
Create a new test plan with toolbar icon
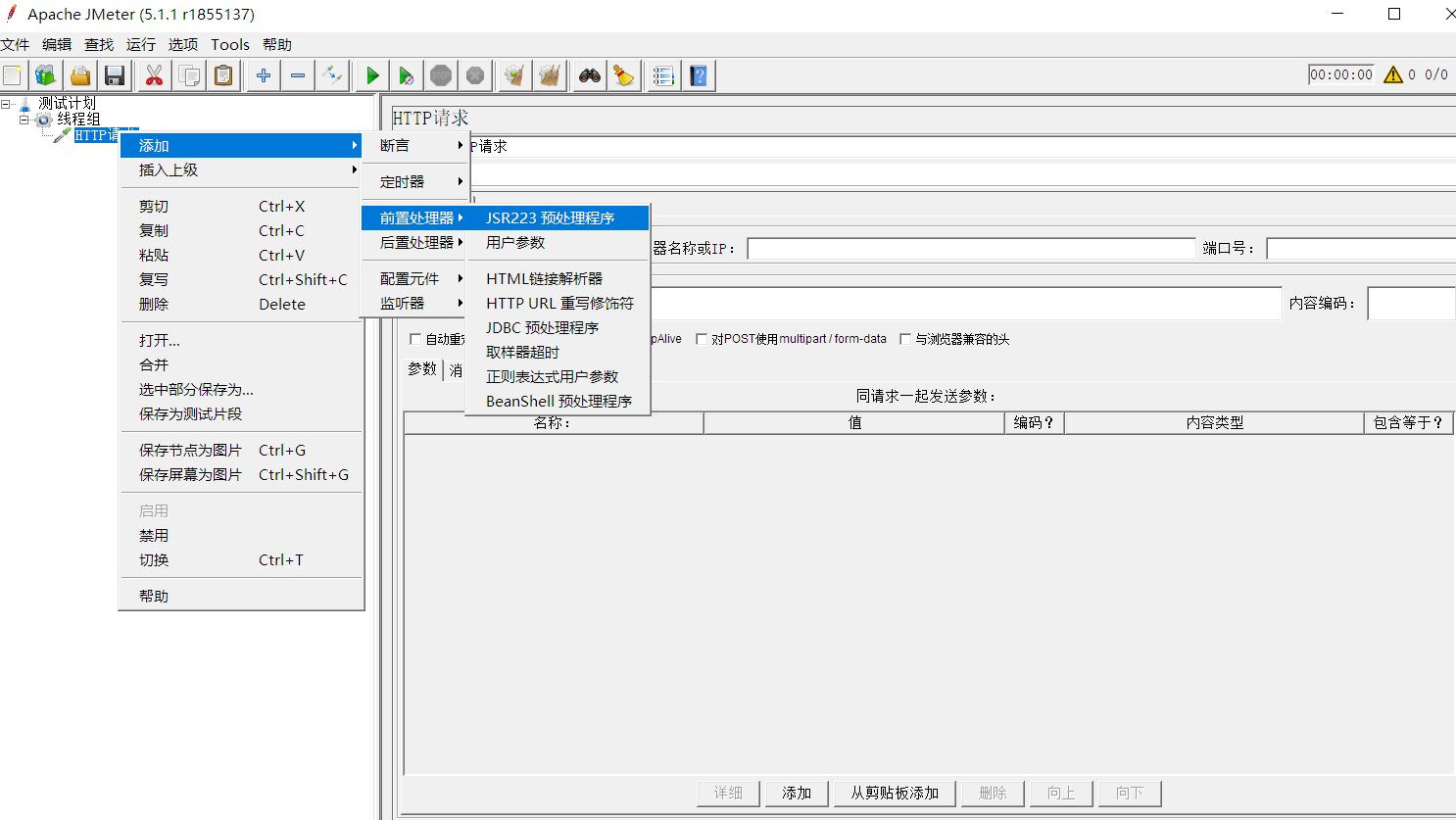point(12,75)
